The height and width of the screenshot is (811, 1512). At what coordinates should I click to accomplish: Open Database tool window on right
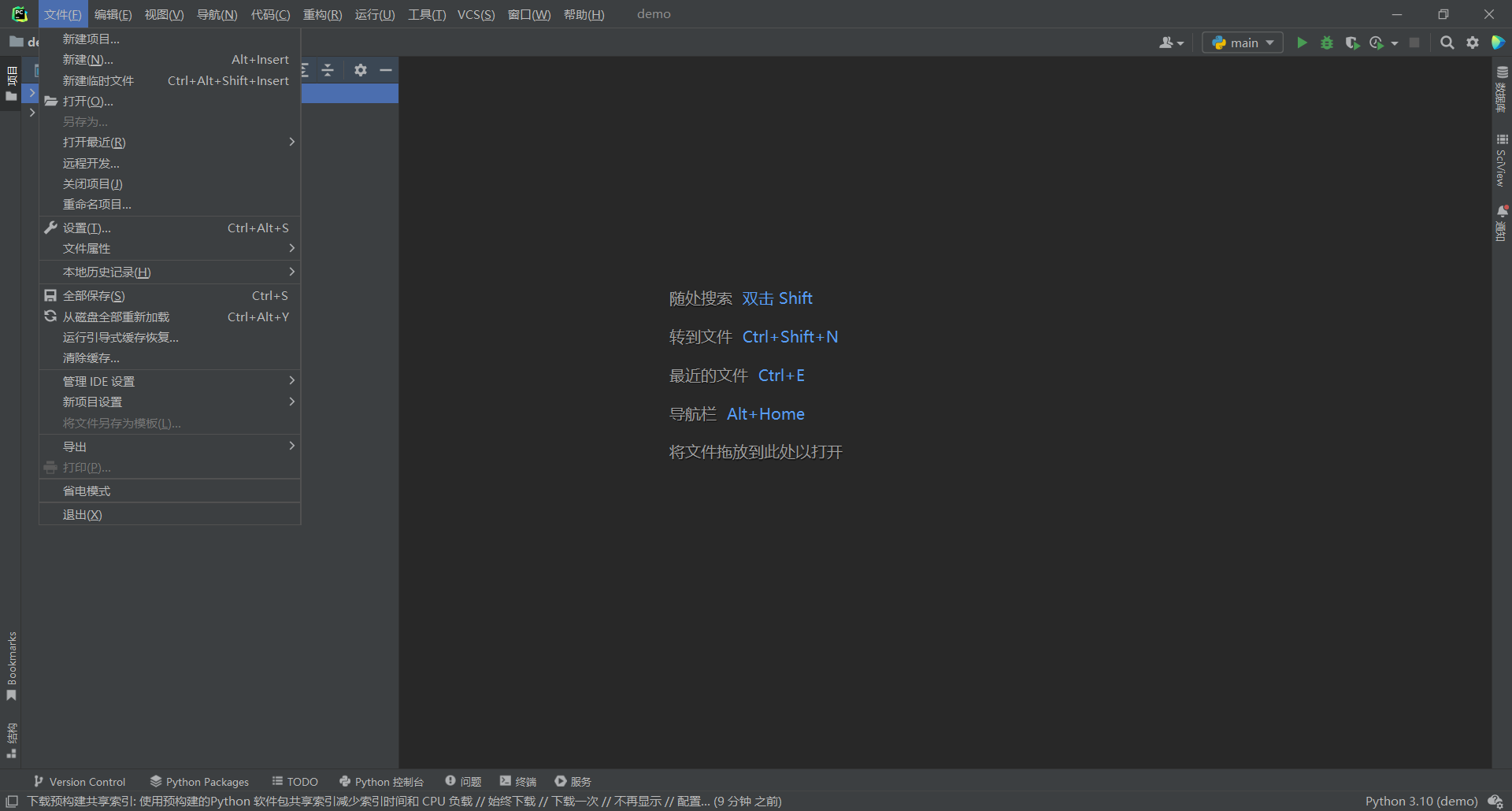pyautogui.click(x=1502, y=89)
